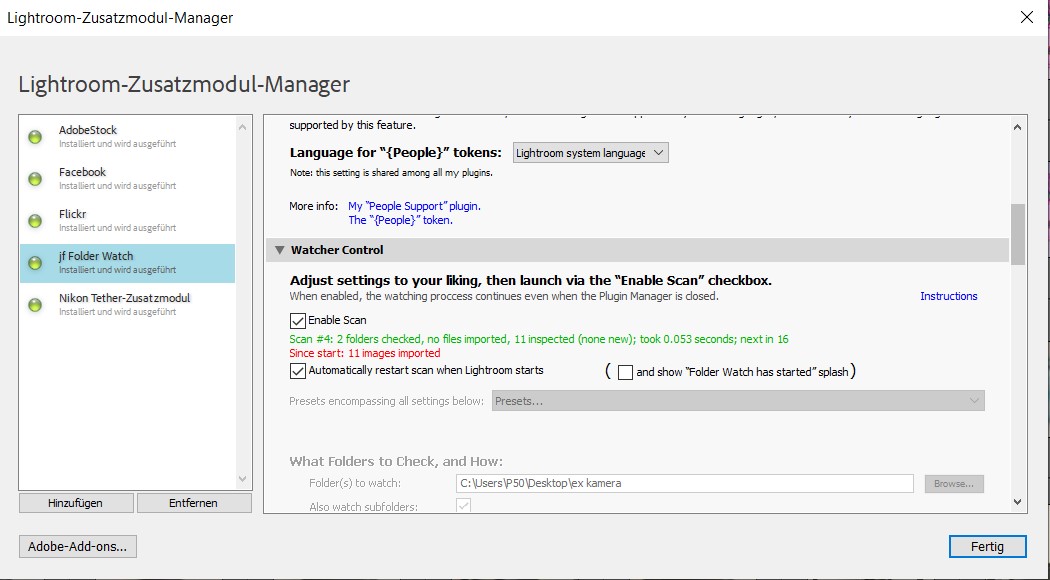The image size is (1050, 580).
Task: Toggle Automatically restart scan when Lightroom starts
Action: click(x=297, y=371)
